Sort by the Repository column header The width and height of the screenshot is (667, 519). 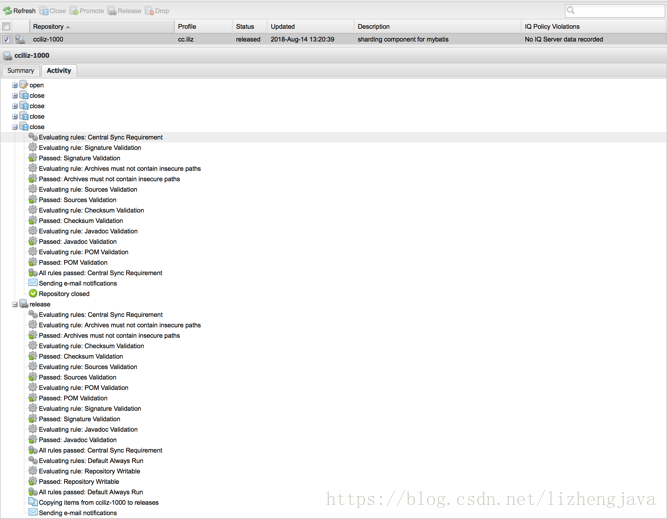(x=102, y=26)
